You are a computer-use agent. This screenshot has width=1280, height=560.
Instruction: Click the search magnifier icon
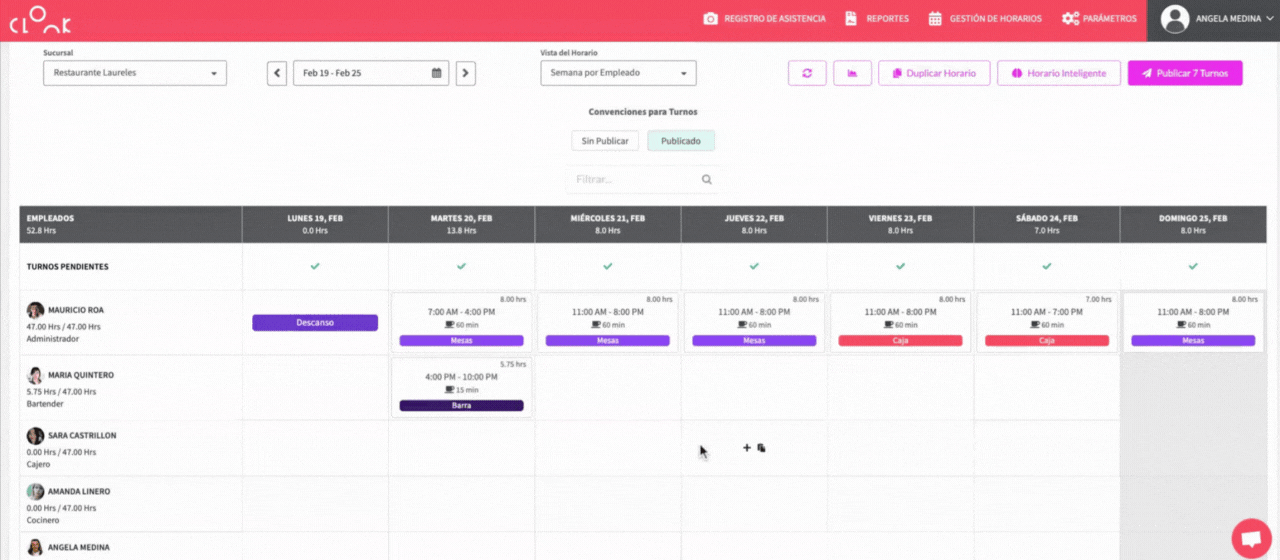click(x=706, y=180)
